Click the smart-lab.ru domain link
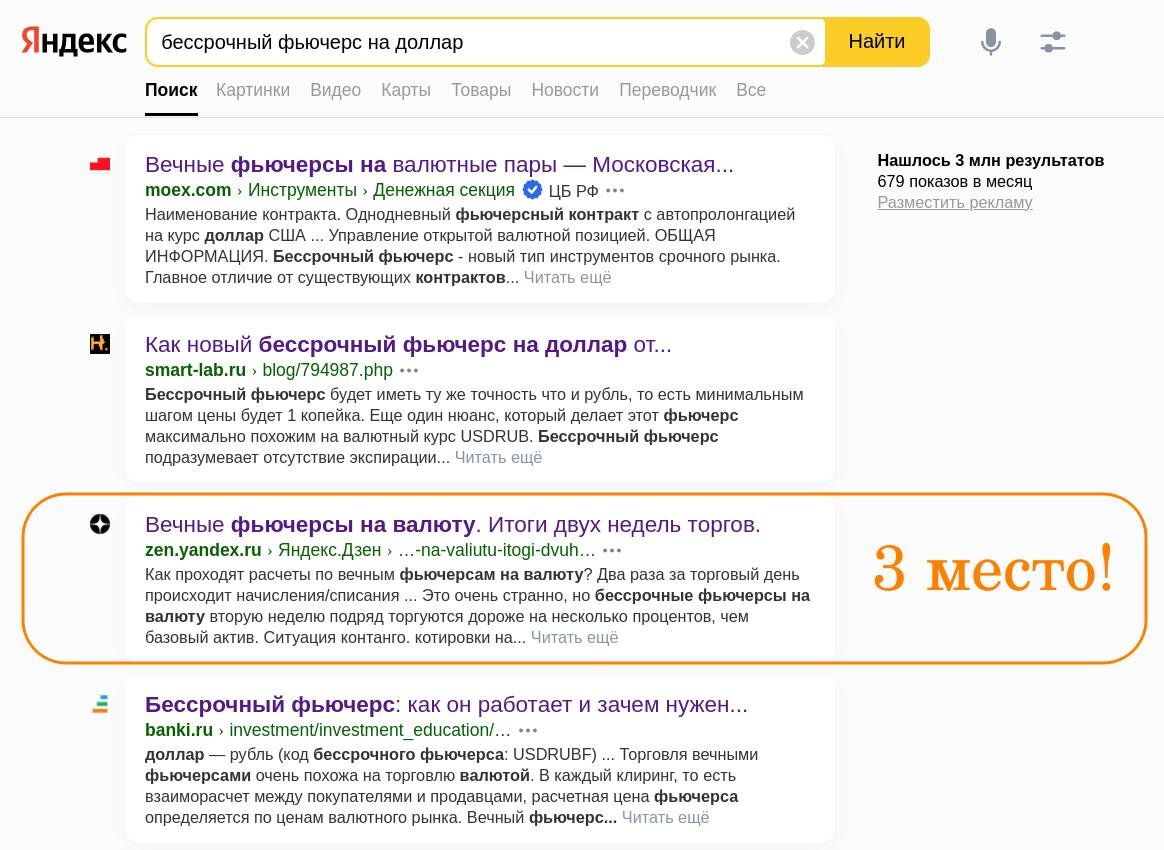 point(195,370)
